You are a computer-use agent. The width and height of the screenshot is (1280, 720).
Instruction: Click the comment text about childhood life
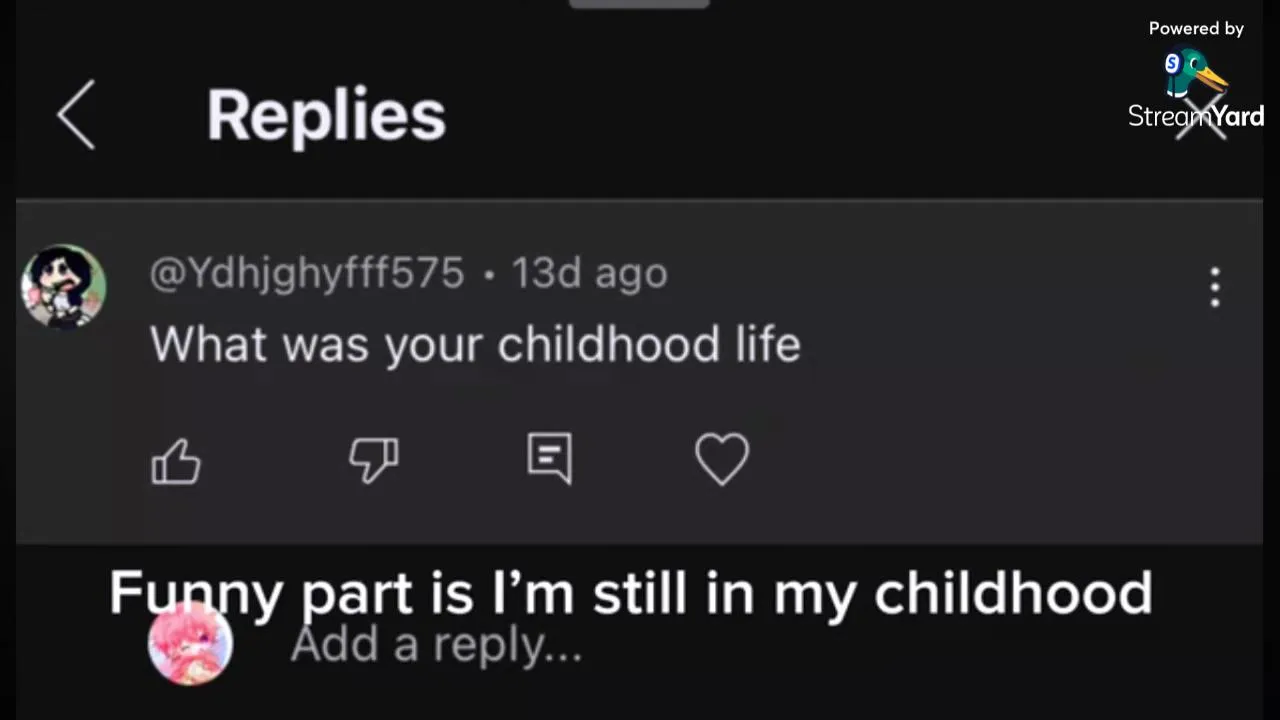tap(475, 345)
